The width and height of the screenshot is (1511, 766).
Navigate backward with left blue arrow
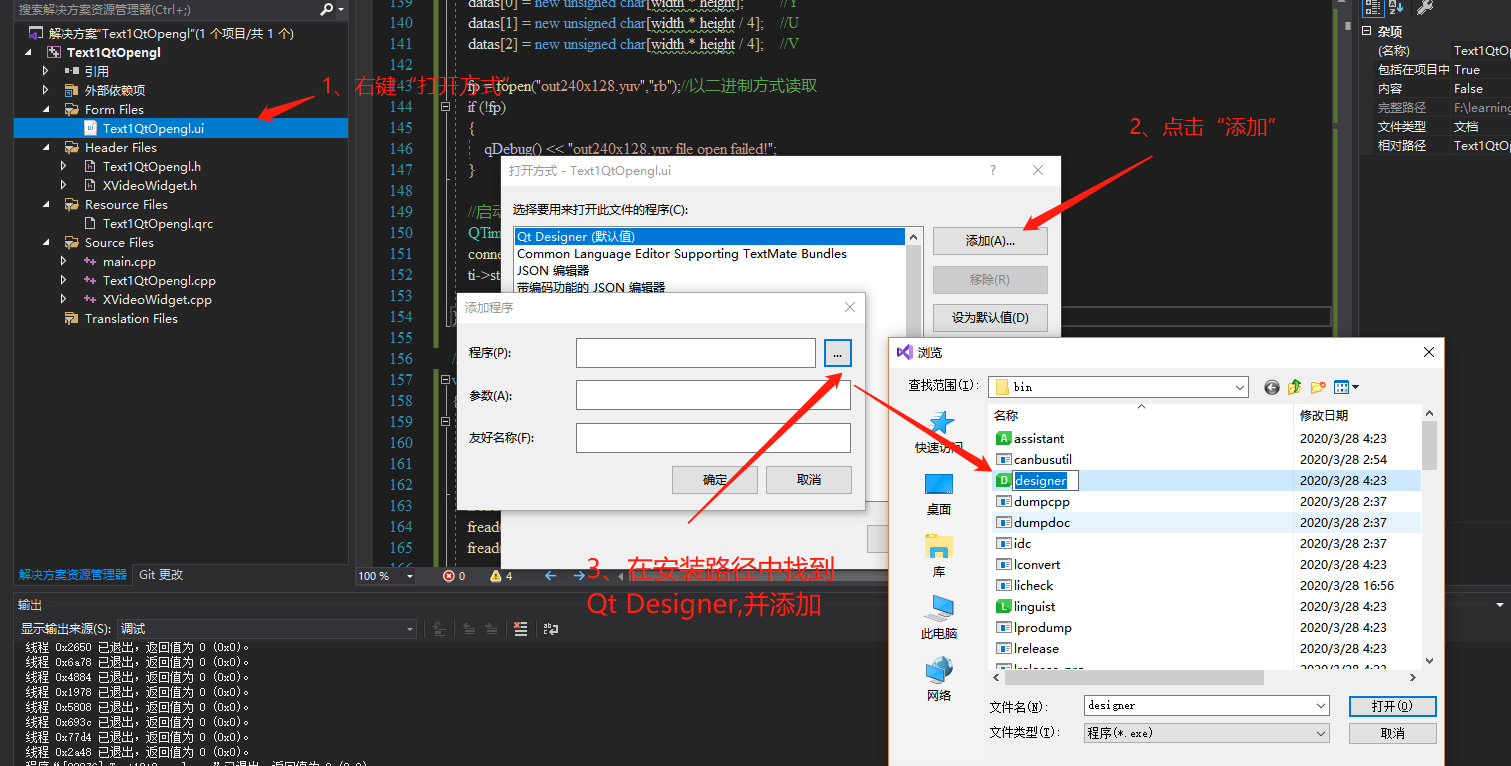(550, 576)
